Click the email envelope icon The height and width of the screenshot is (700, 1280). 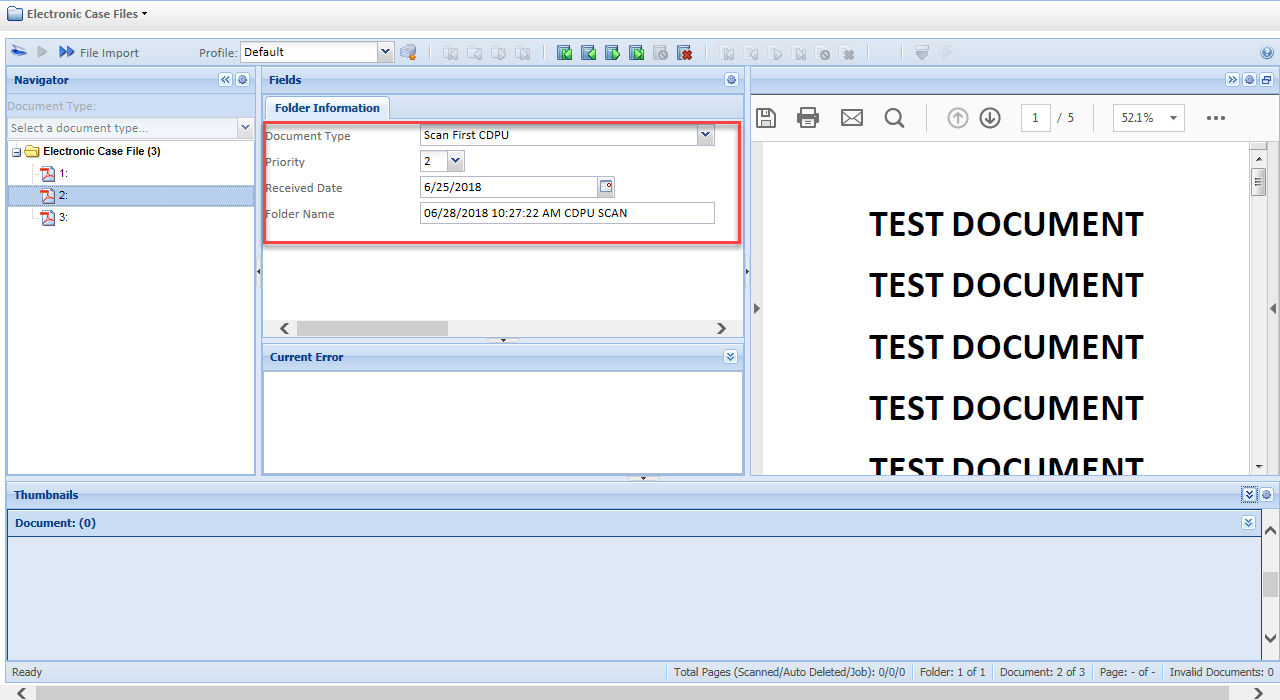(851, 118)
